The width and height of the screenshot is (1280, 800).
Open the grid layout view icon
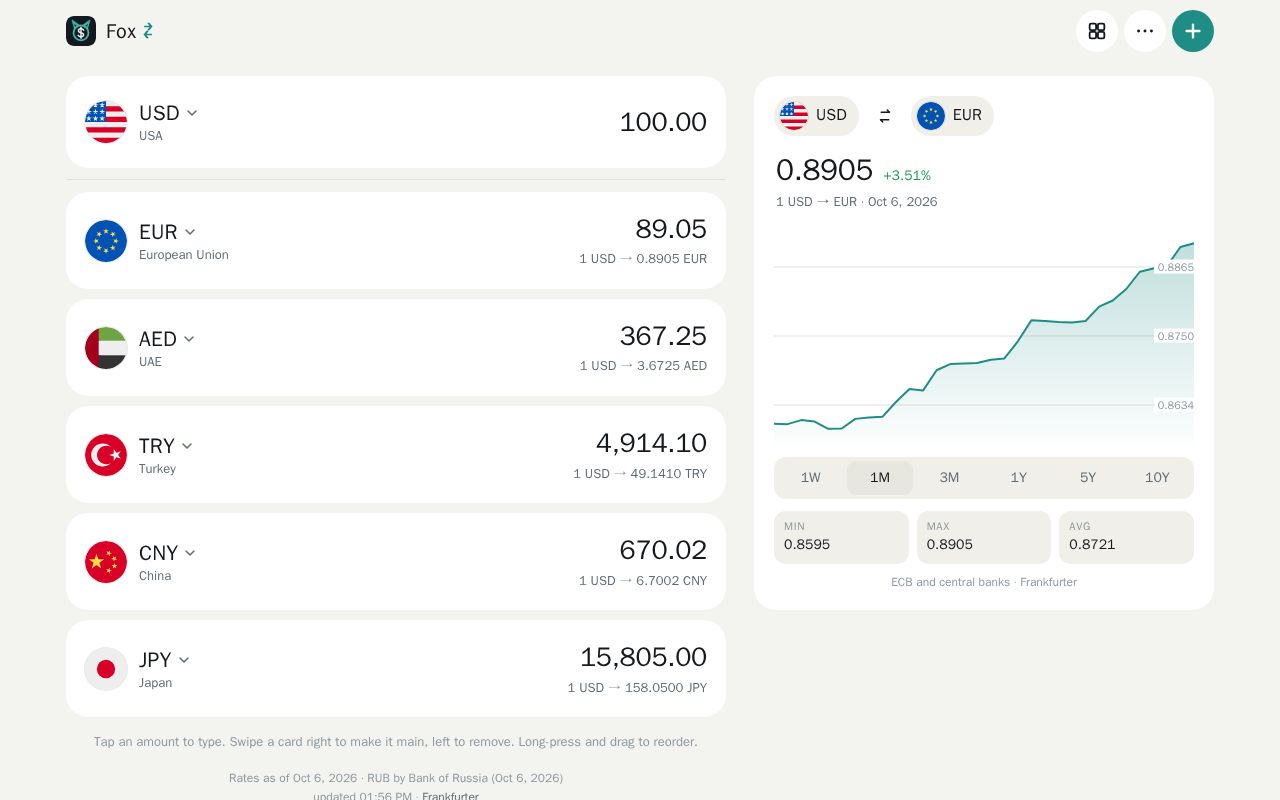[x=1097, y=31]
